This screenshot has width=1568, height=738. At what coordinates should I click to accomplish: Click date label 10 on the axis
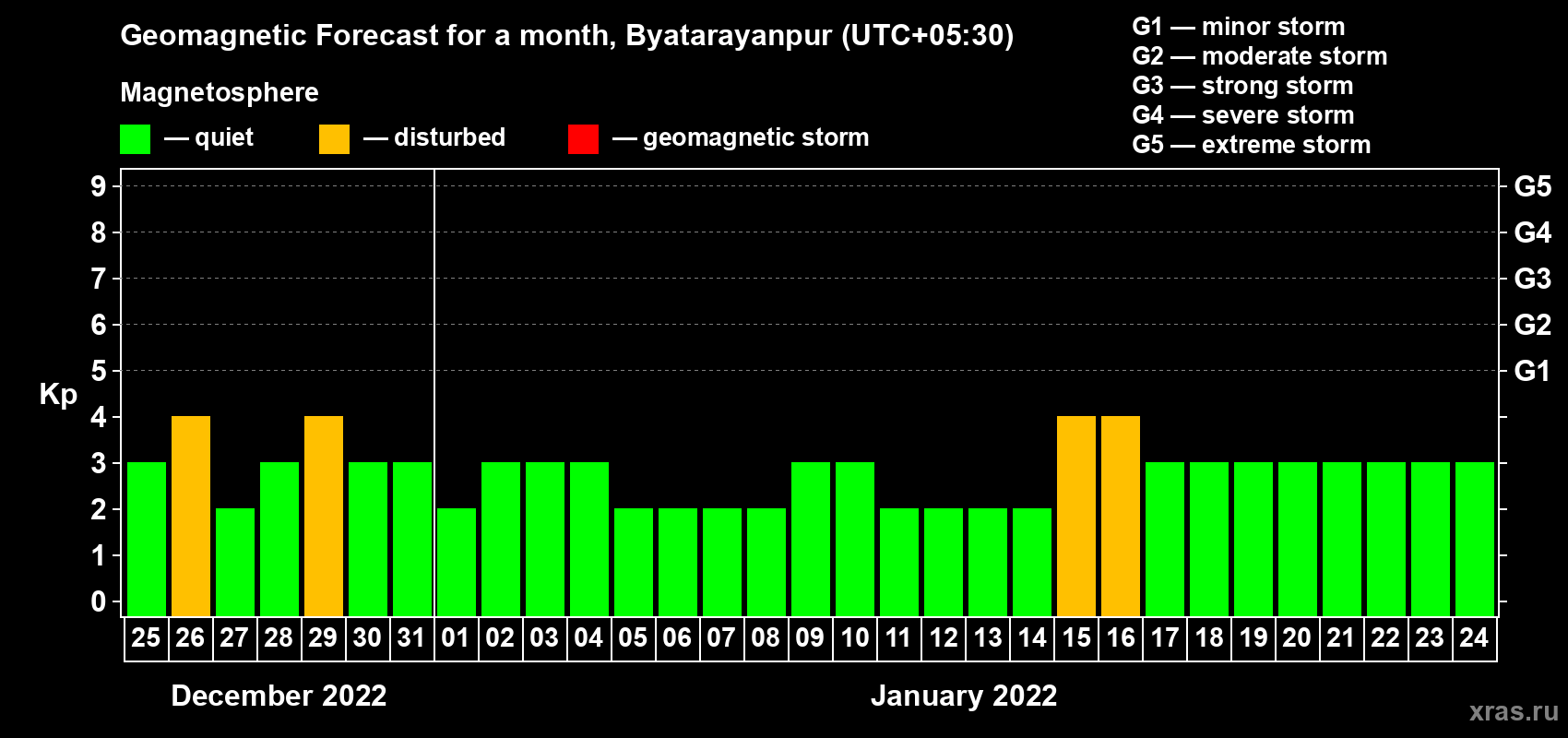point(855,638)
